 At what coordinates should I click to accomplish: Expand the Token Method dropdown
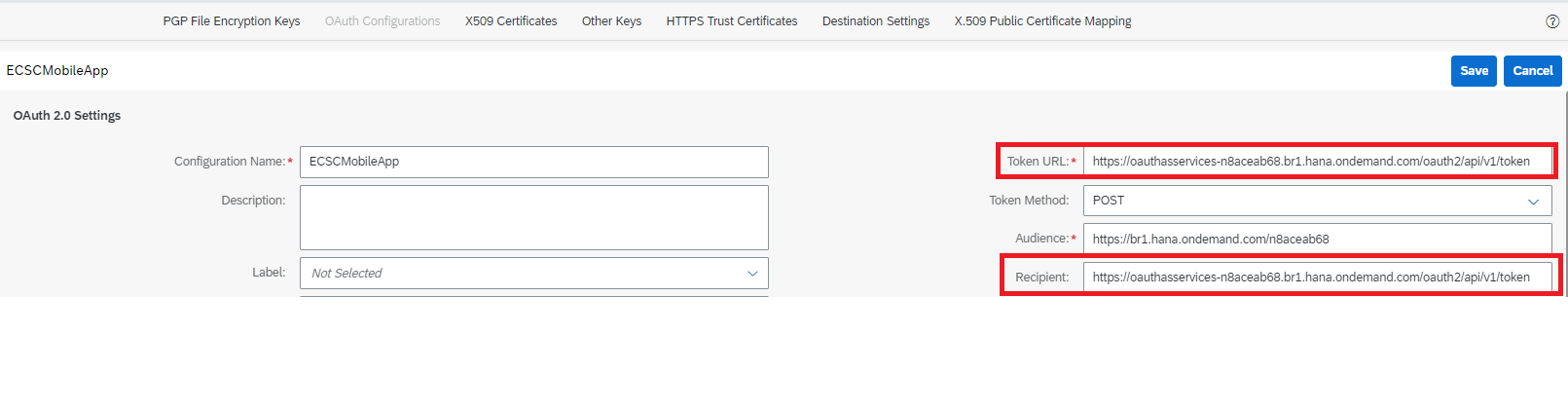(x=1318, y=201)
